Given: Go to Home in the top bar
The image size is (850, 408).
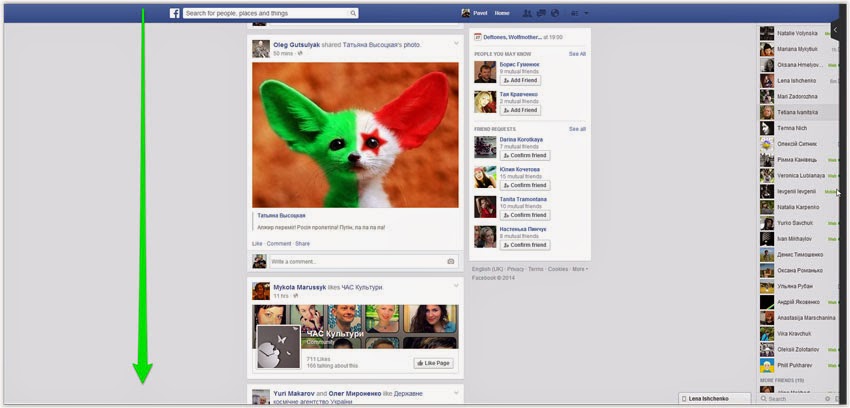Looking at the screenshot, I should point(502,13).
